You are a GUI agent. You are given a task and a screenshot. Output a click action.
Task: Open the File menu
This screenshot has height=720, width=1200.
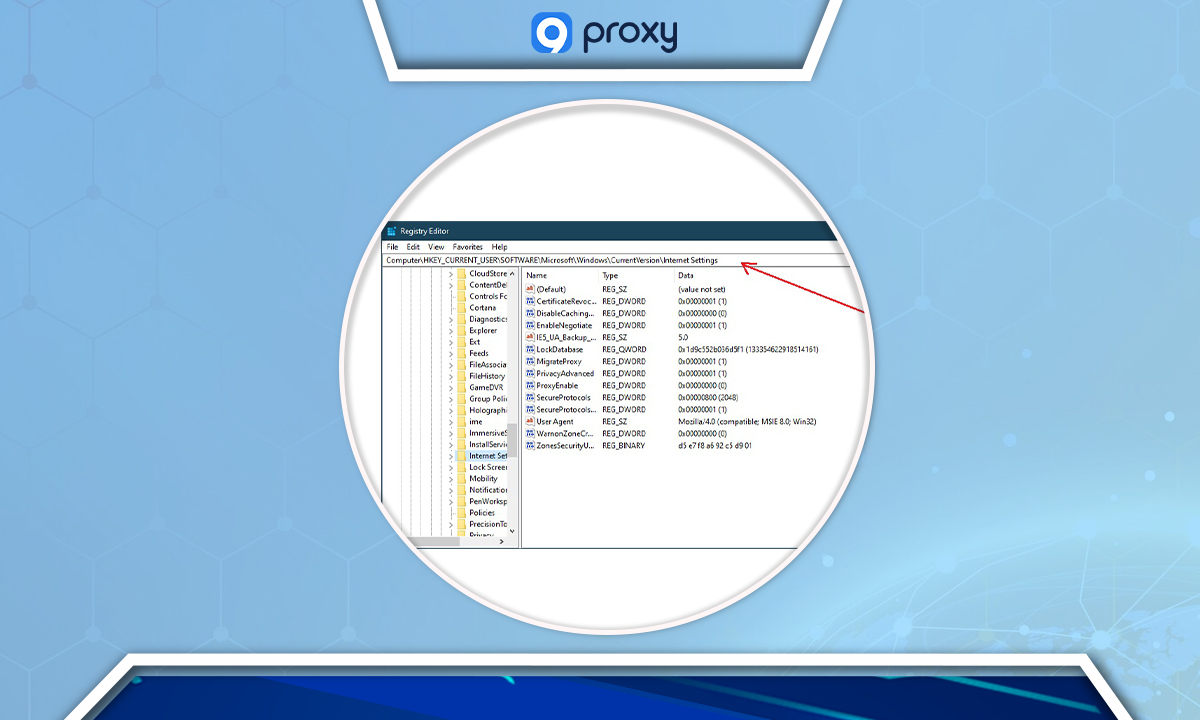pyautogui.click(x=392, y=247)
